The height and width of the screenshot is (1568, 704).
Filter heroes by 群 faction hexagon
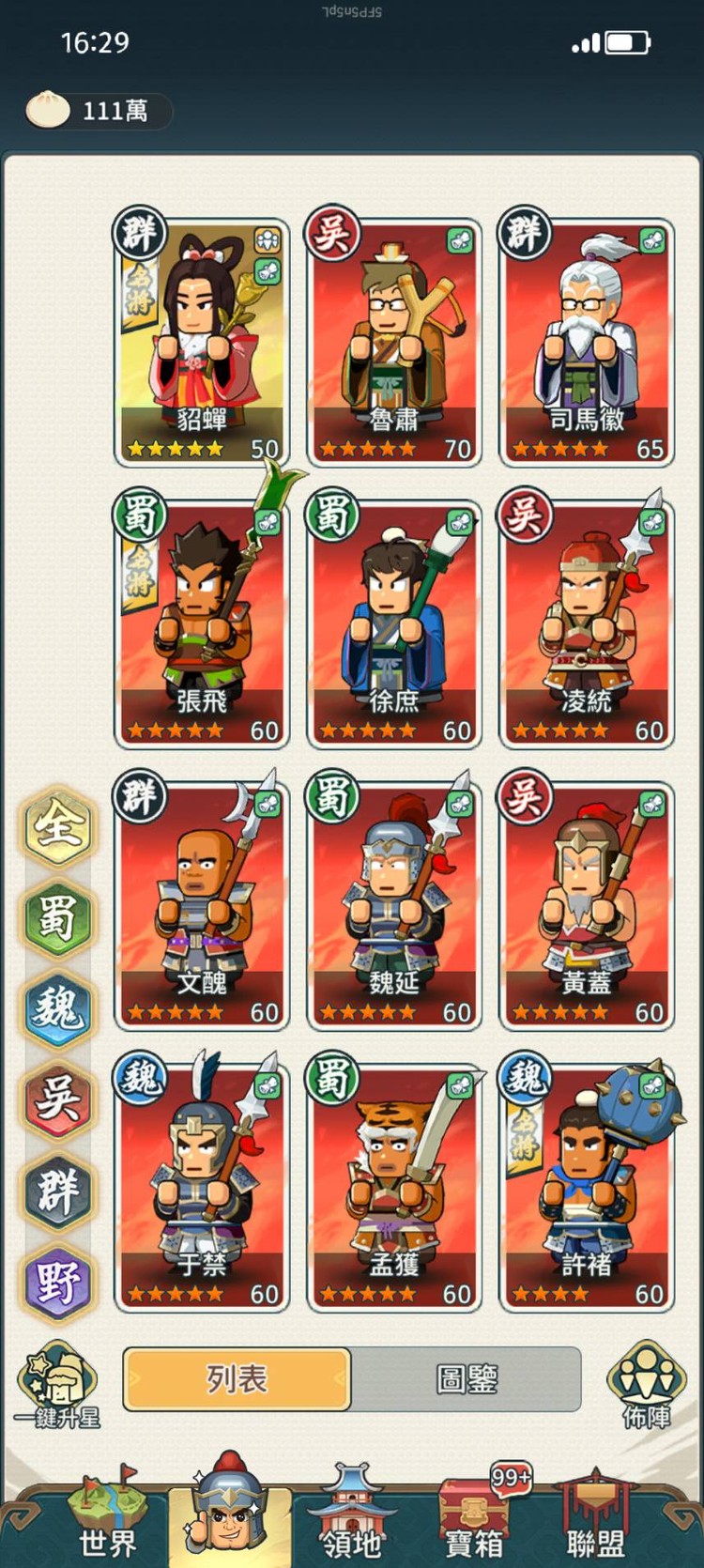58,1191
